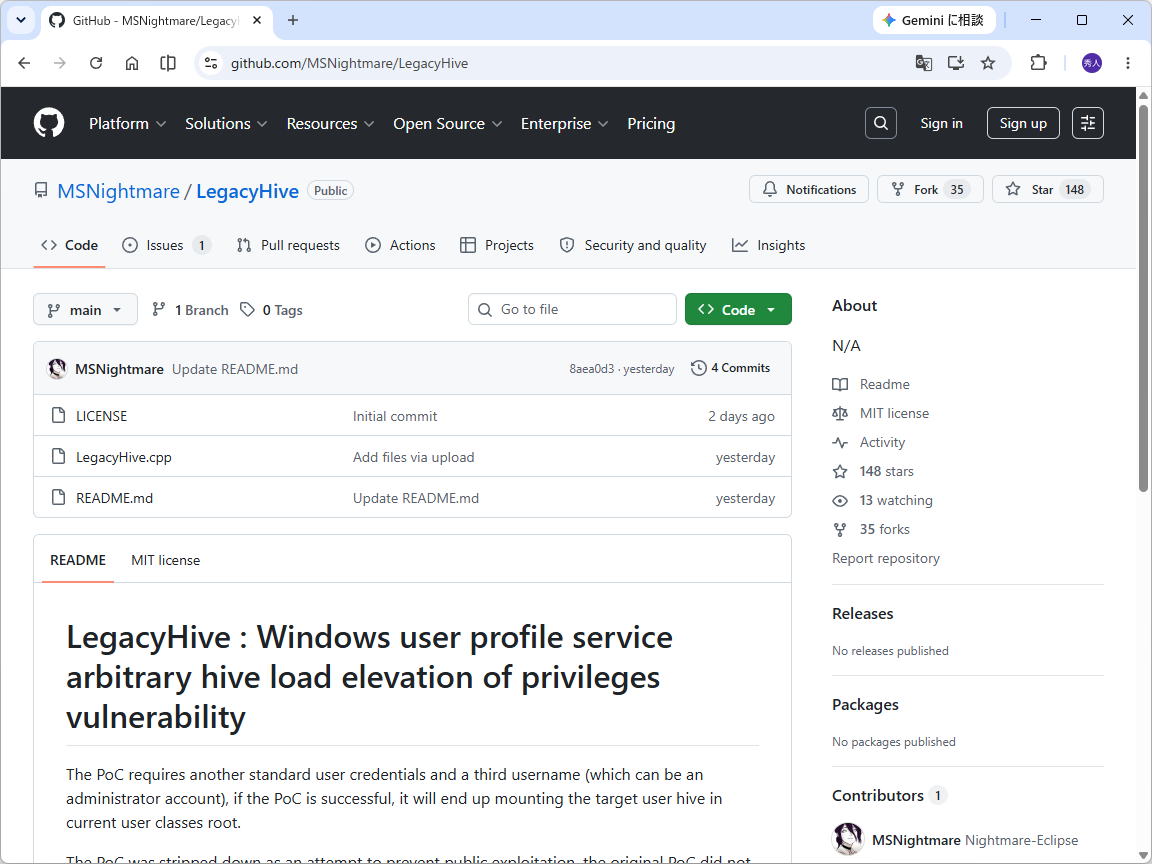The width and height of the screenshot is (1152, 864).
Task: Close the GitHub LegacyHive browser tab
Action: [x=257, y=21]
